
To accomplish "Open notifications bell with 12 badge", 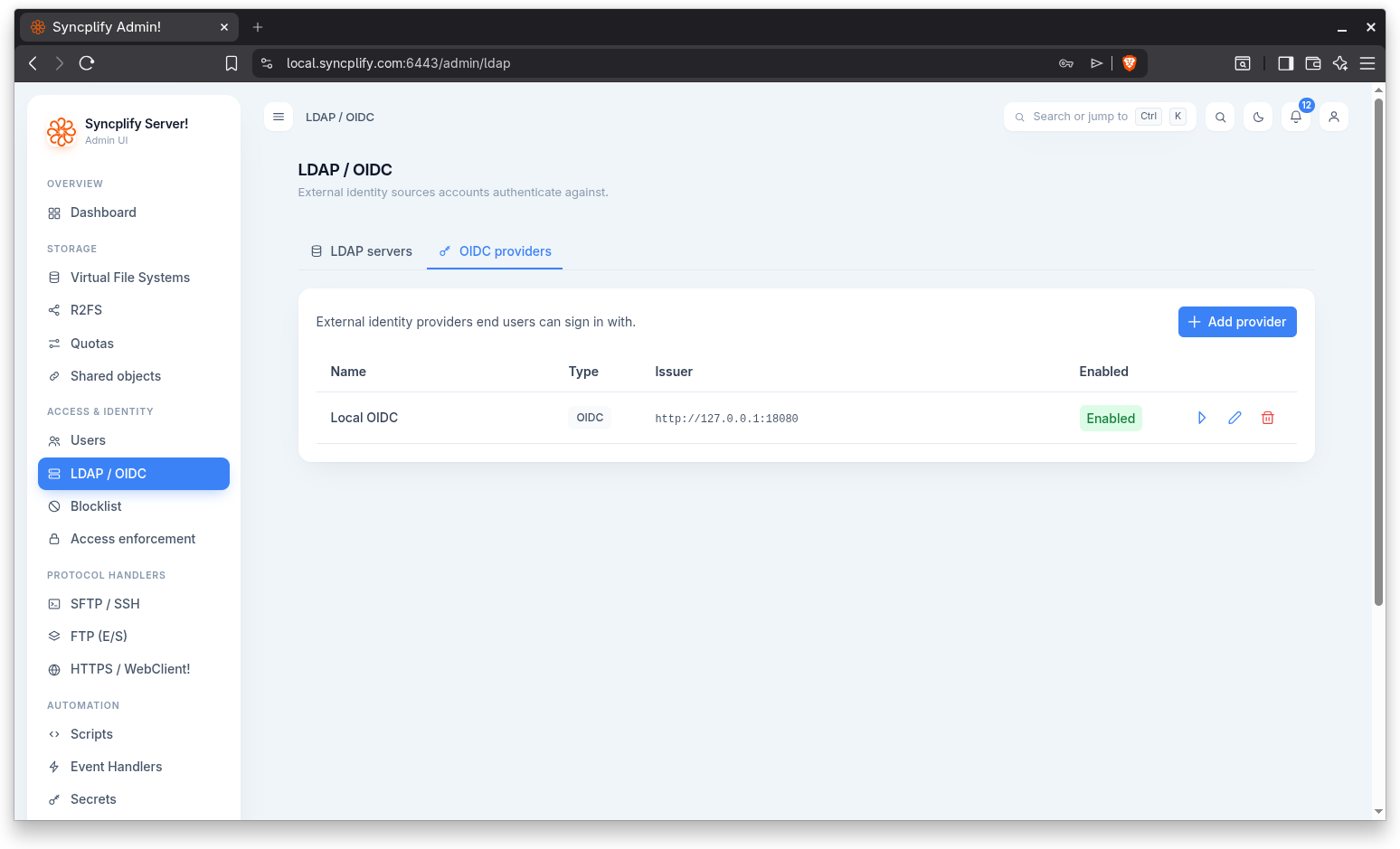I will click(1296, 117).
